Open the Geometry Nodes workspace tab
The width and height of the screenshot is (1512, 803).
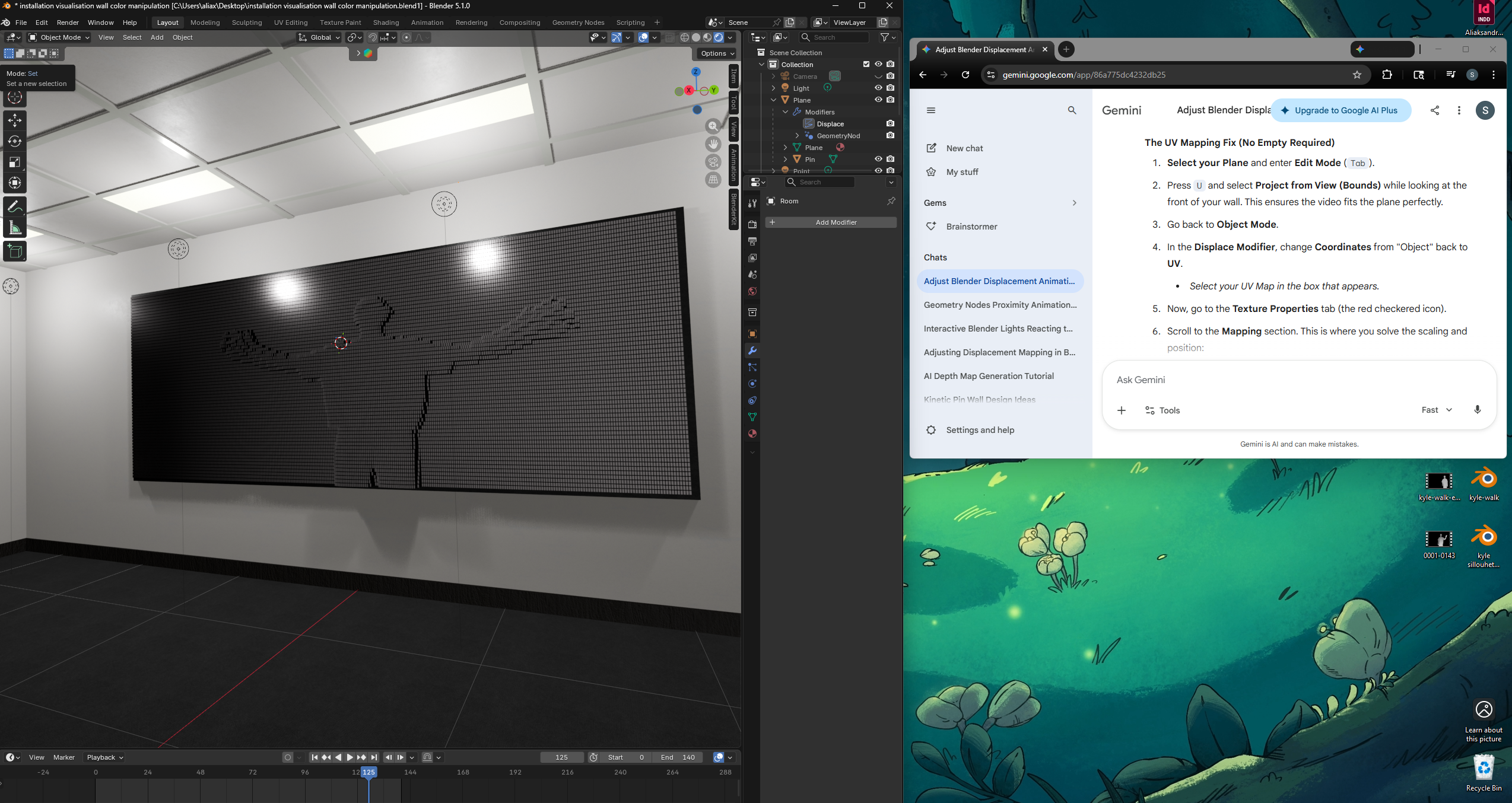pyautogui.click(x=578, y=23)
